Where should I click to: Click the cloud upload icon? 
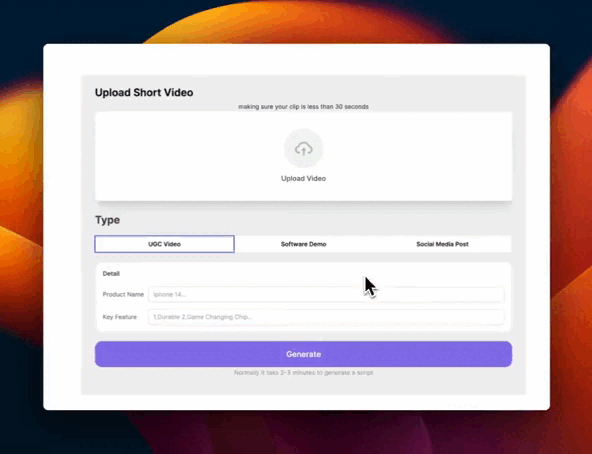pos(304,149)
